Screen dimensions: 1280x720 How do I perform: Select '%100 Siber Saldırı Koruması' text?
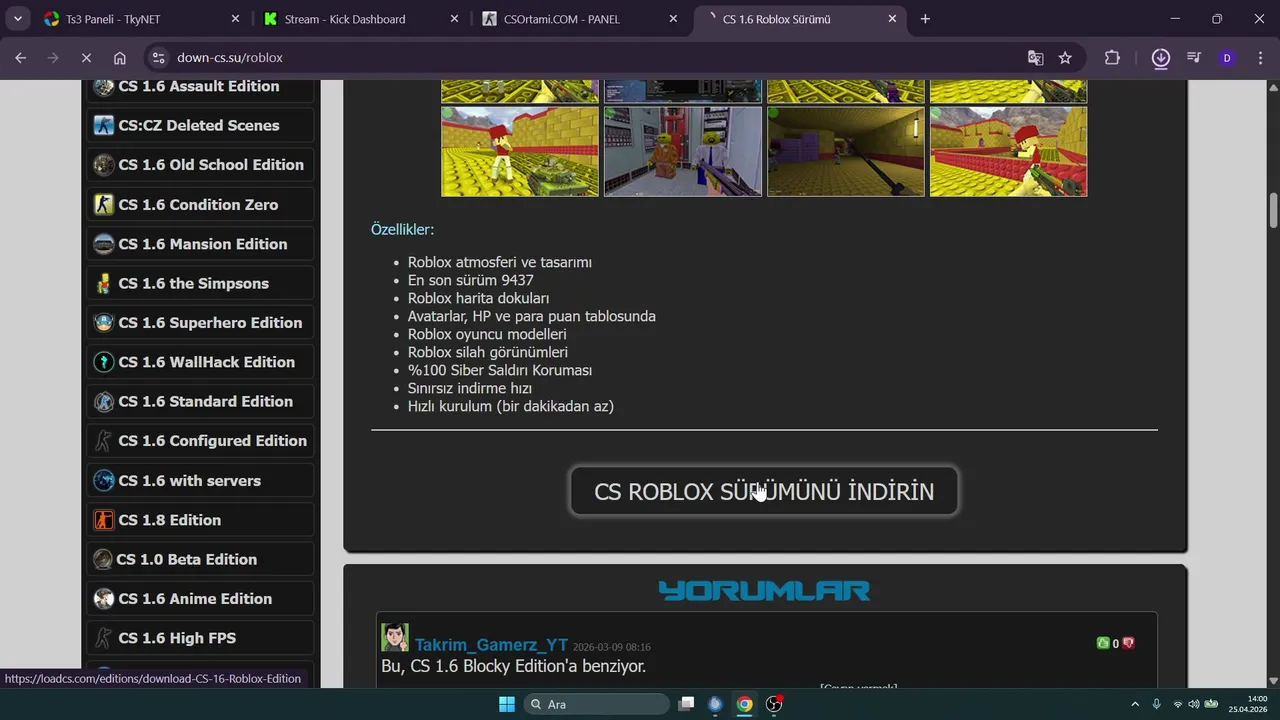coord(500,370)
